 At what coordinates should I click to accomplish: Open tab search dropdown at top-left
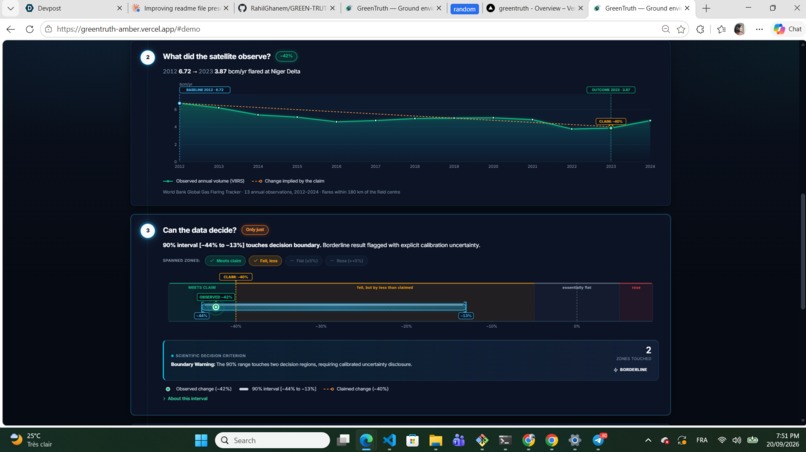tap(10, 8)
